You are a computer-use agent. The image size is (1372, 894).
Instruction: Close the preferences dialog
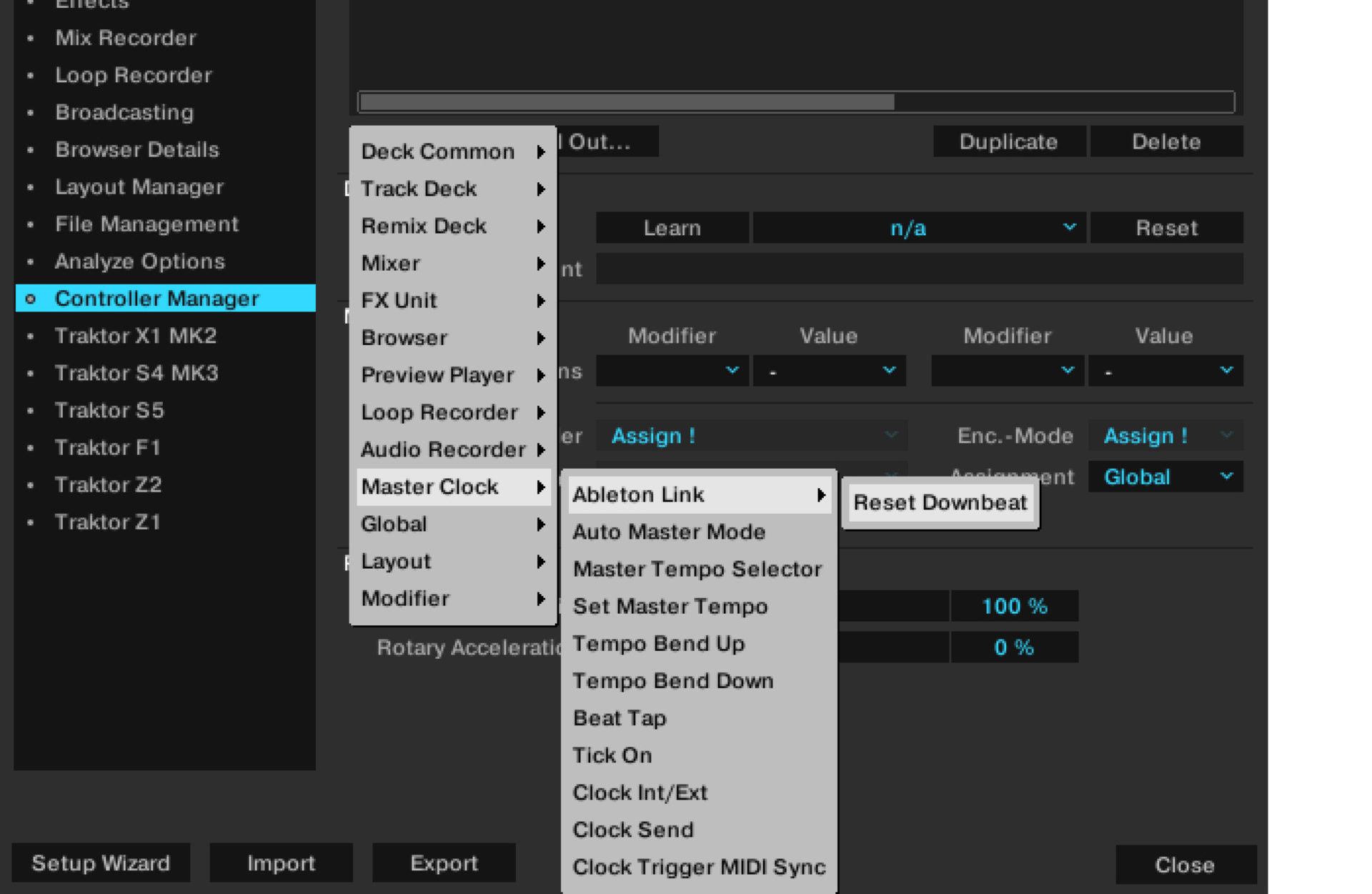1185,865
